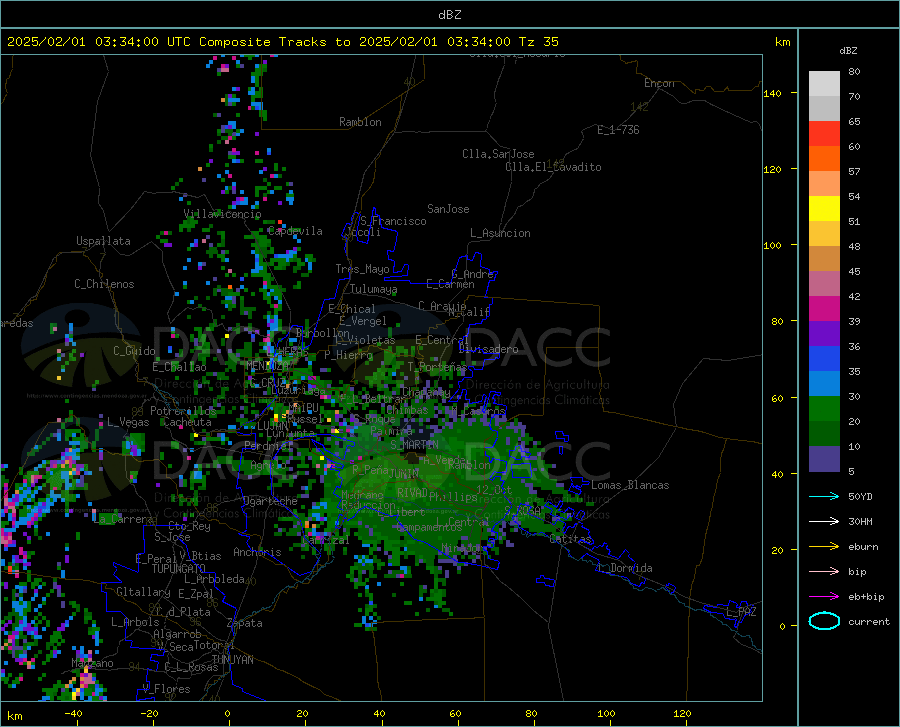Click the bip pink arrow legend icon
The width and height of the screenshot is (900, 727).
tap(824, 572)
